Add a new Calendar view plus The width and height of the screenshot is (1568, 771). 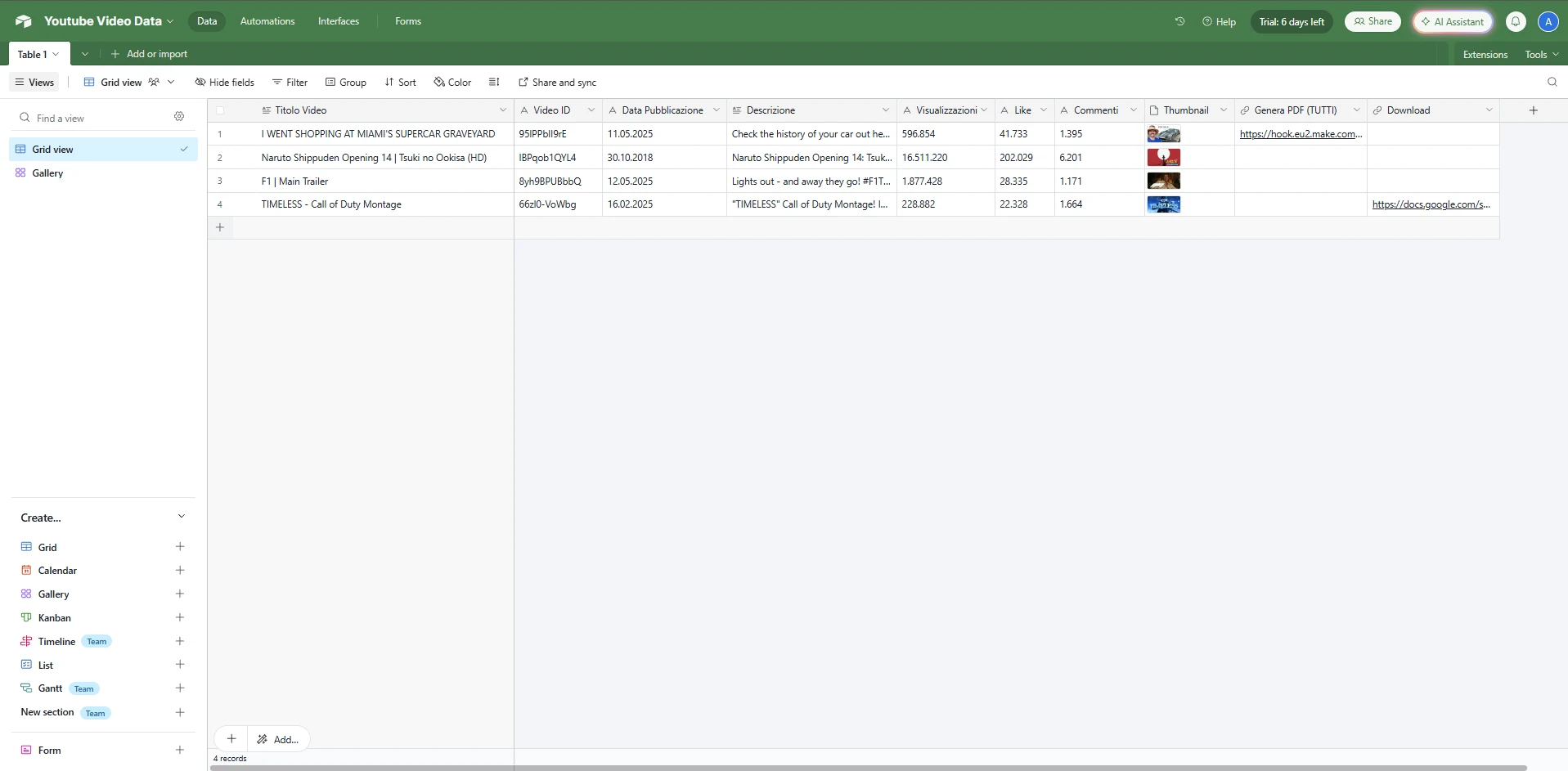click(180, 570)
